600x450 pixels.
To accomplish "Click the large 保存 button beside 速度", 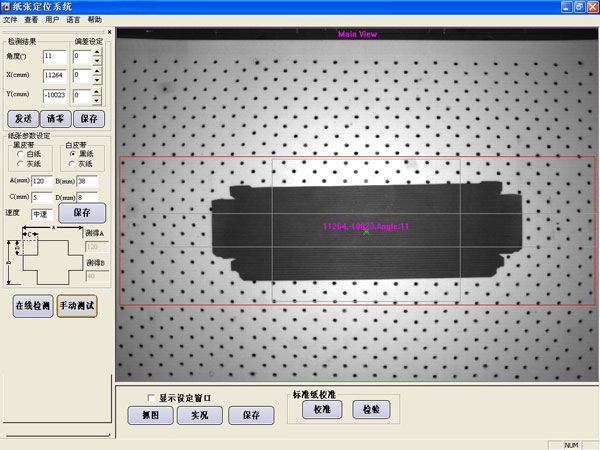I will pos(82,213).
